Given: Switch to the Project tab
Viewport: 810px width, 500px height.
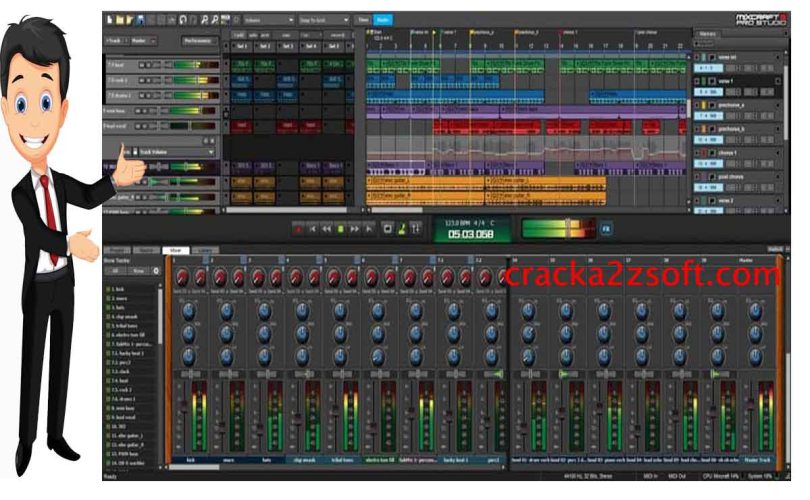Looking at the screenshot, I should (x=118, y=250).
